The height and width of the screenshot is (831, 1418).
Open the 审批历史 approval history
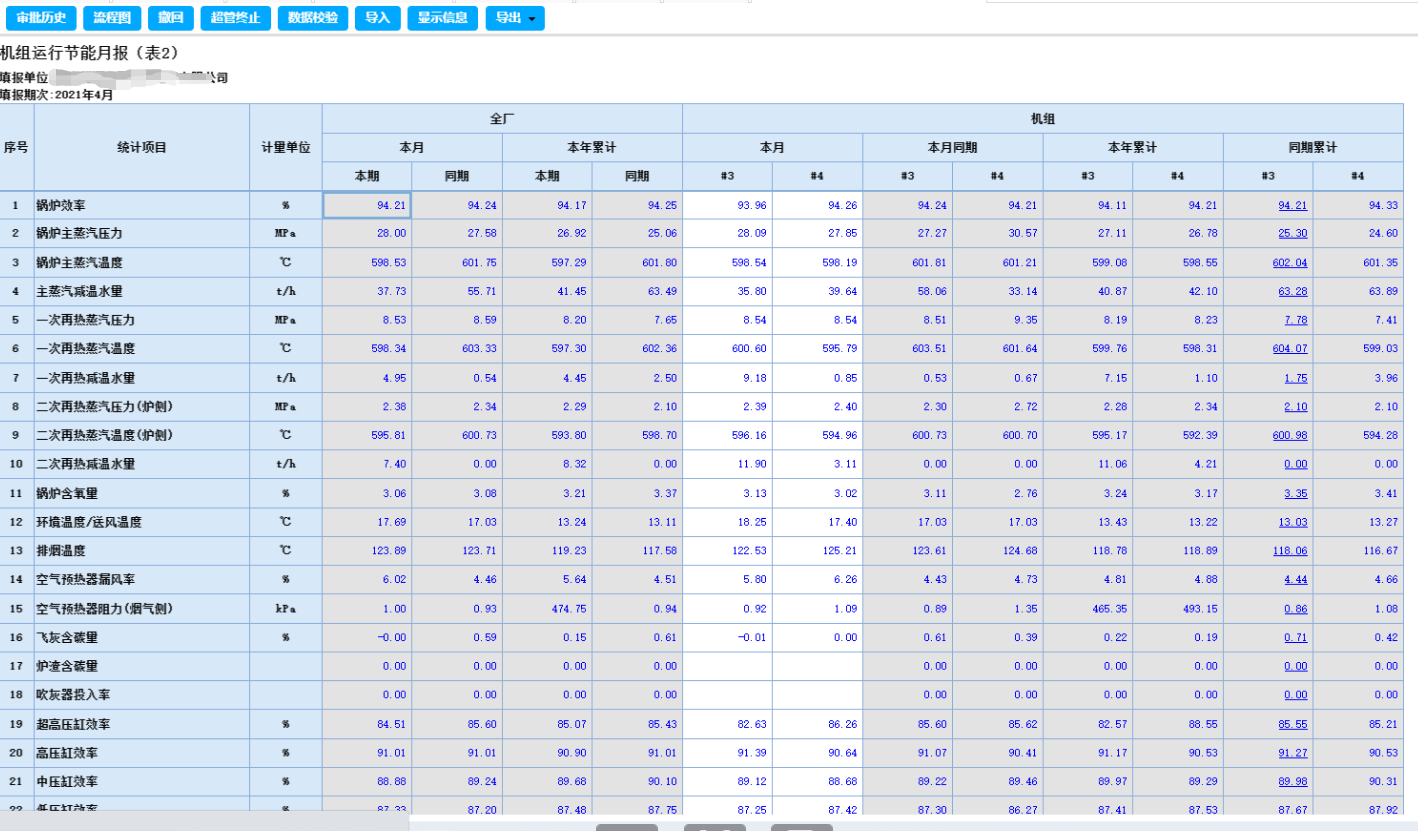pyautogui.click(x=41, y=18)
